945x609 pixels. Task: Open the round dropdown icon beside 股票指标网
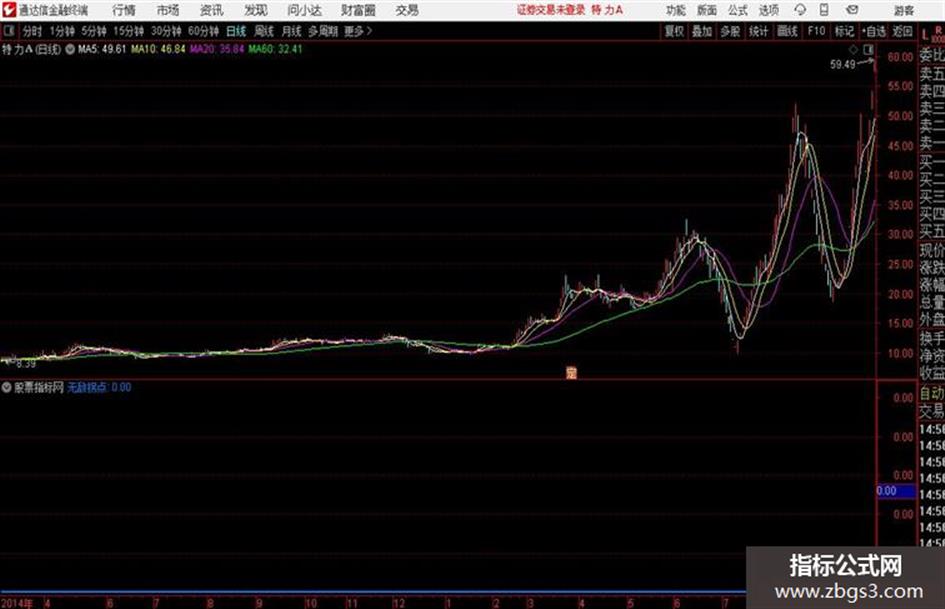(x=7, y=387)
